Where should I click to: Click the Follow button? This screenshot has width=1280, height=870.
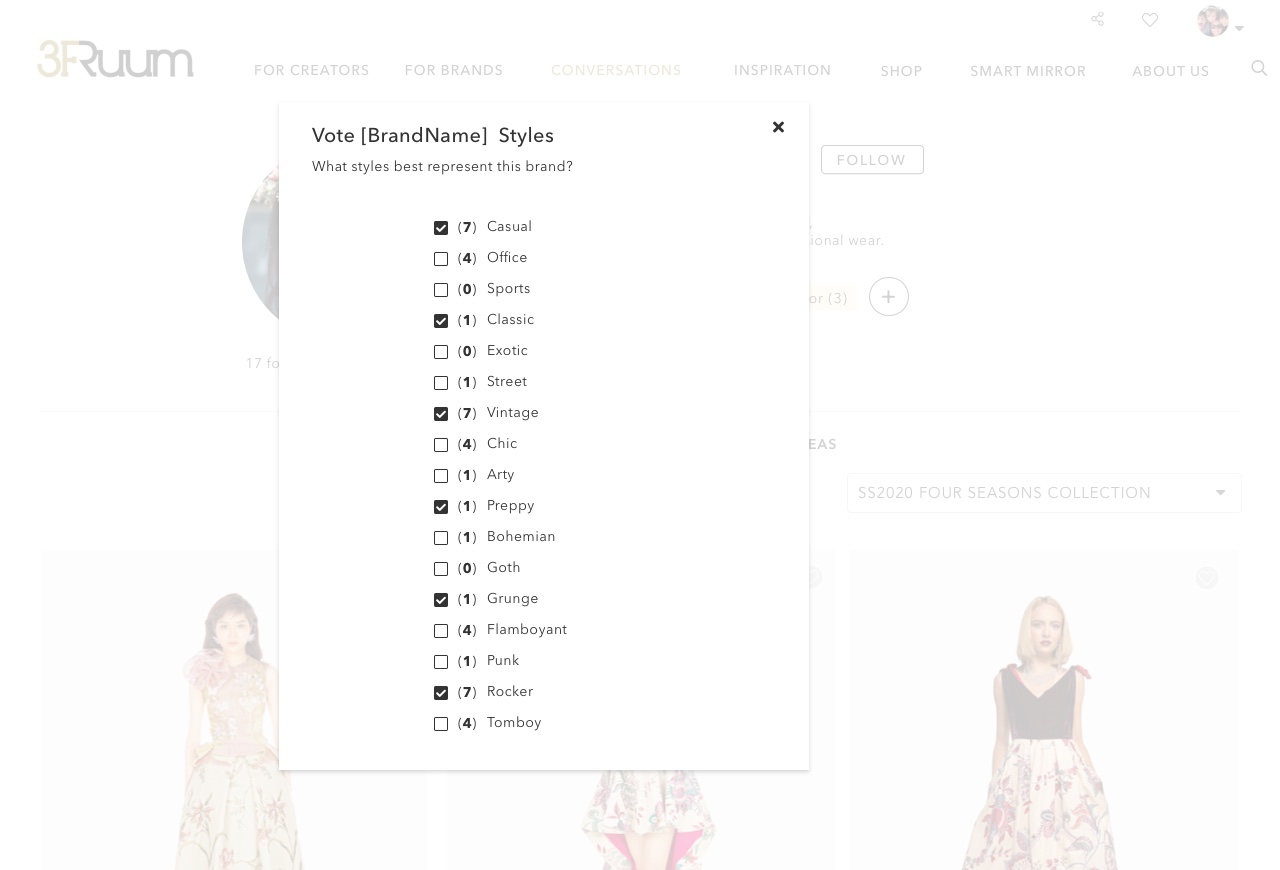tap(872, 160)
